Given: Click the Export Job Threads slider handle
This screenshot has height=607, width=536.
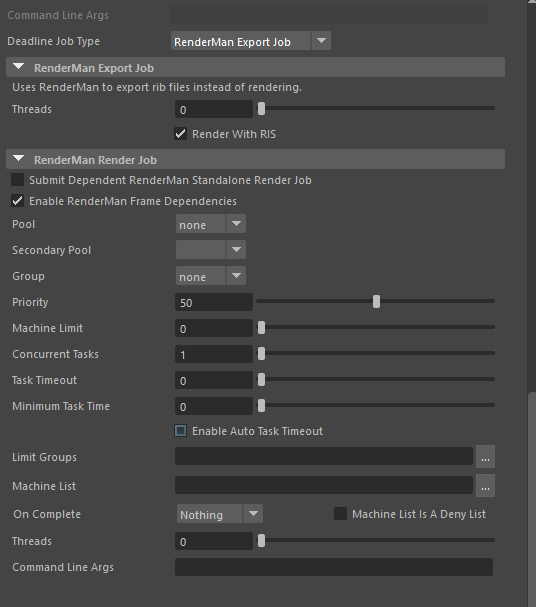Looking at the screenshot, I should pos(262,109).
